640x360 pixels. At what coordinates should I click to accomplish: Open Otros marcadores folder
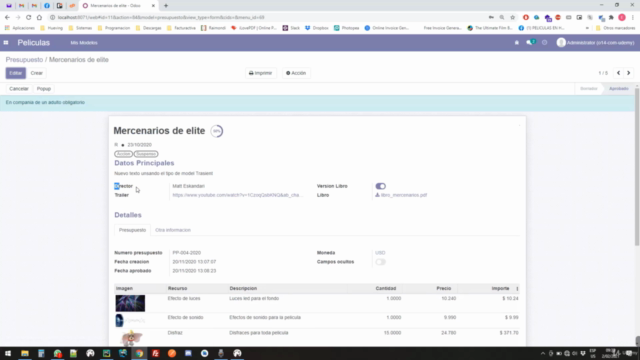tap(616, 28)
